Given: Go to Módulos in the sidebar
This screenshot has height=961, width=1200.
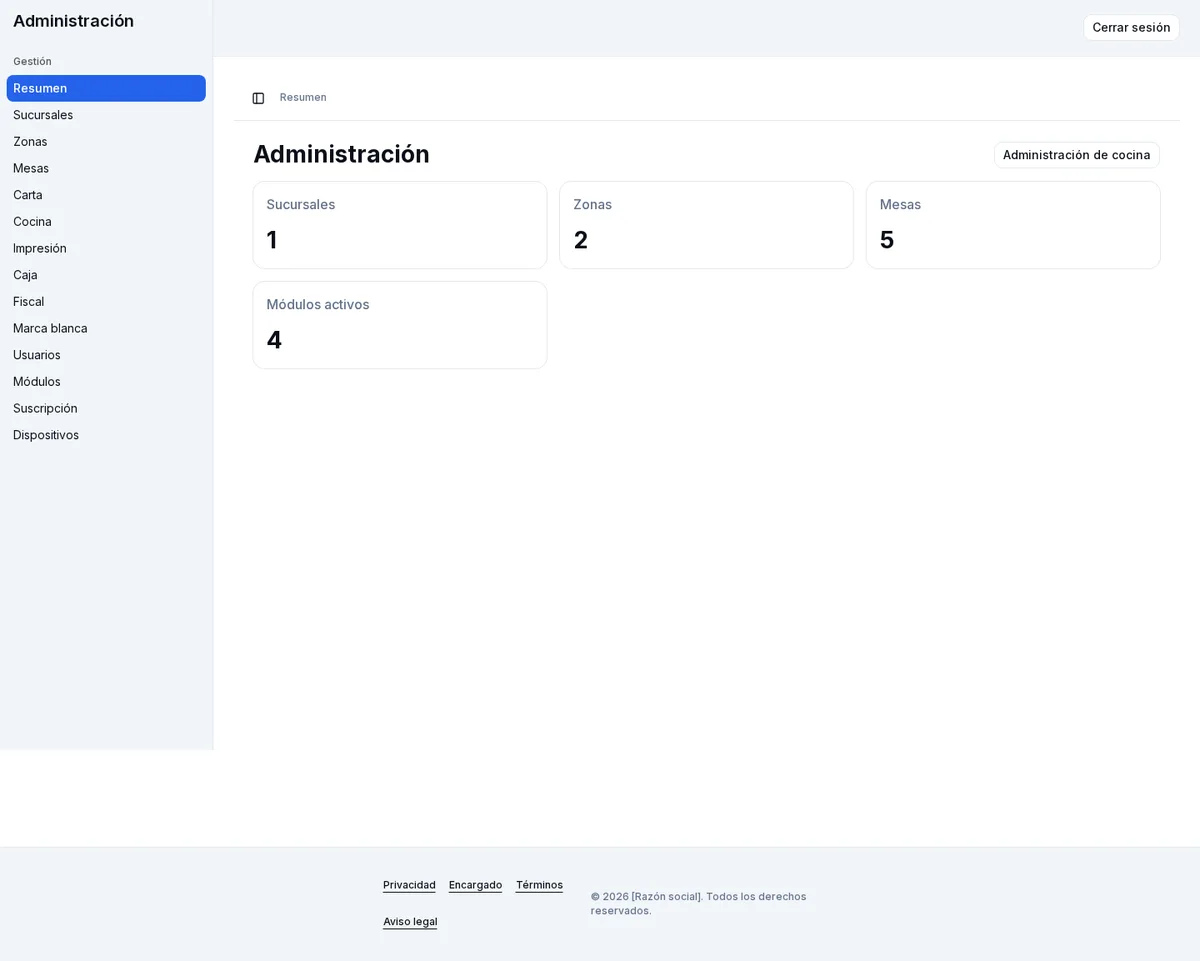Looking at the screenshot, I should point(106,382).
